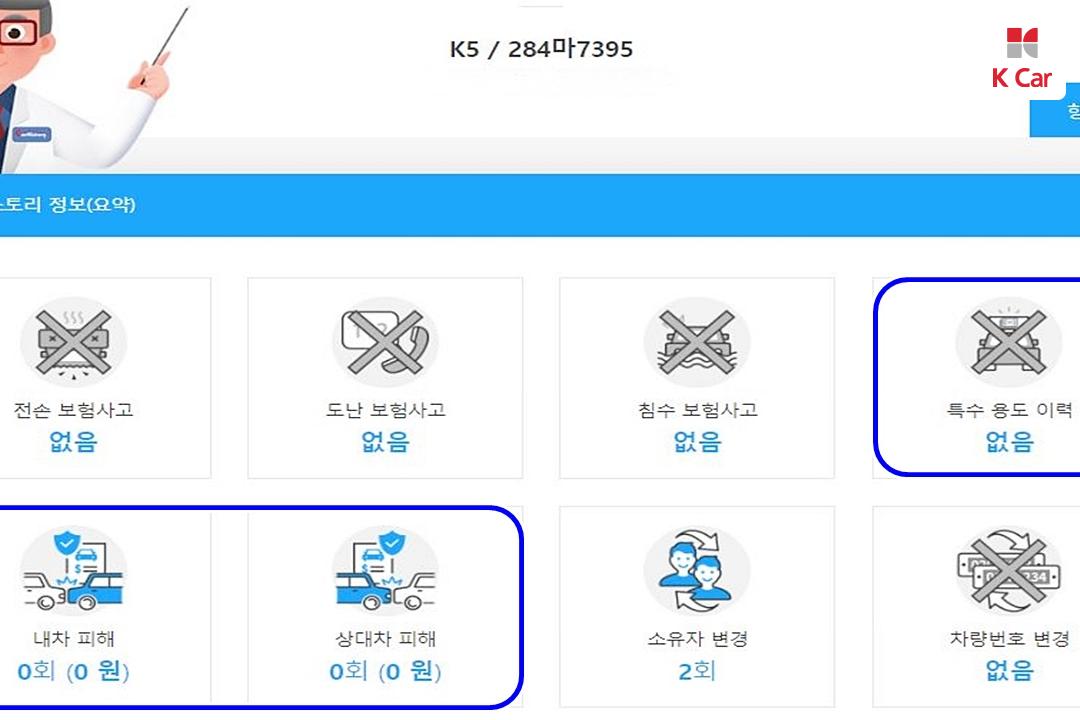Click the flood insurance accident icon

click(x=697, y=342)
